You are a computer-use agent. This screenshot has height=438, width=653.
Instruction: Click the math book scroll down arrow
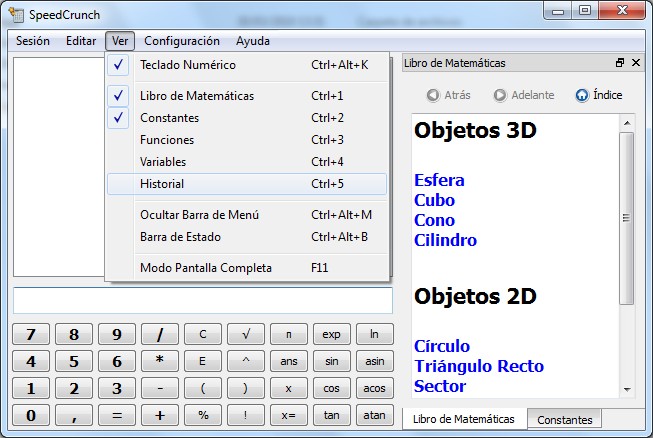click(x=627, y=390)
